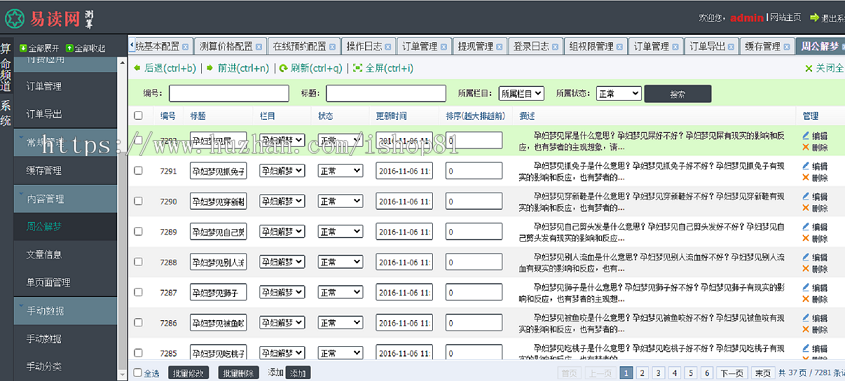The width and height of the screenshot is (845, 381).
Task: Click the fullscreen (ctrl+i) icon
Action: 357,68
